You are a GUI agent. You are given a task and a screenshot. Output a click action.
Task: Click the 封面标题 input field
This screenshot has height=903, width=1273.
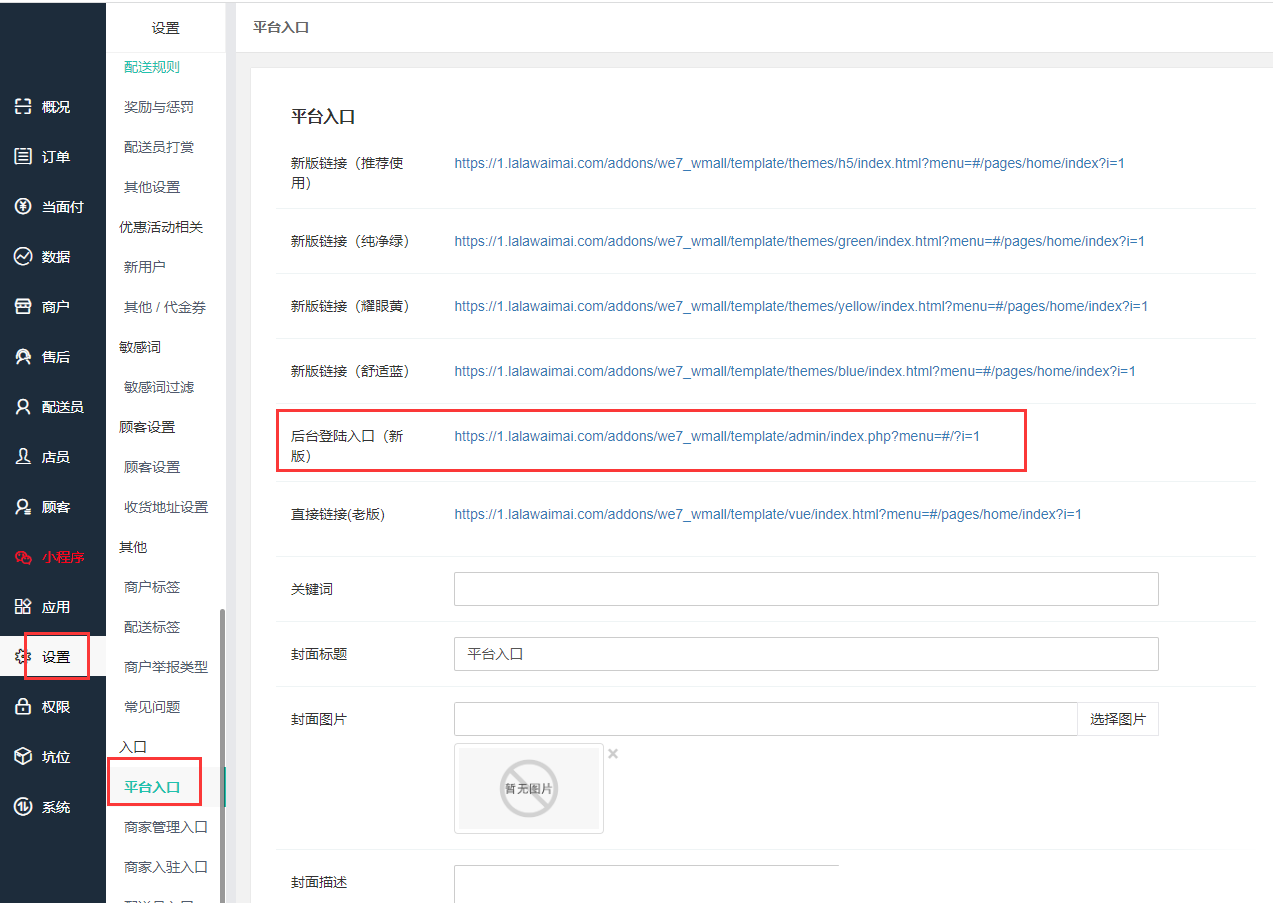[806, 654]
